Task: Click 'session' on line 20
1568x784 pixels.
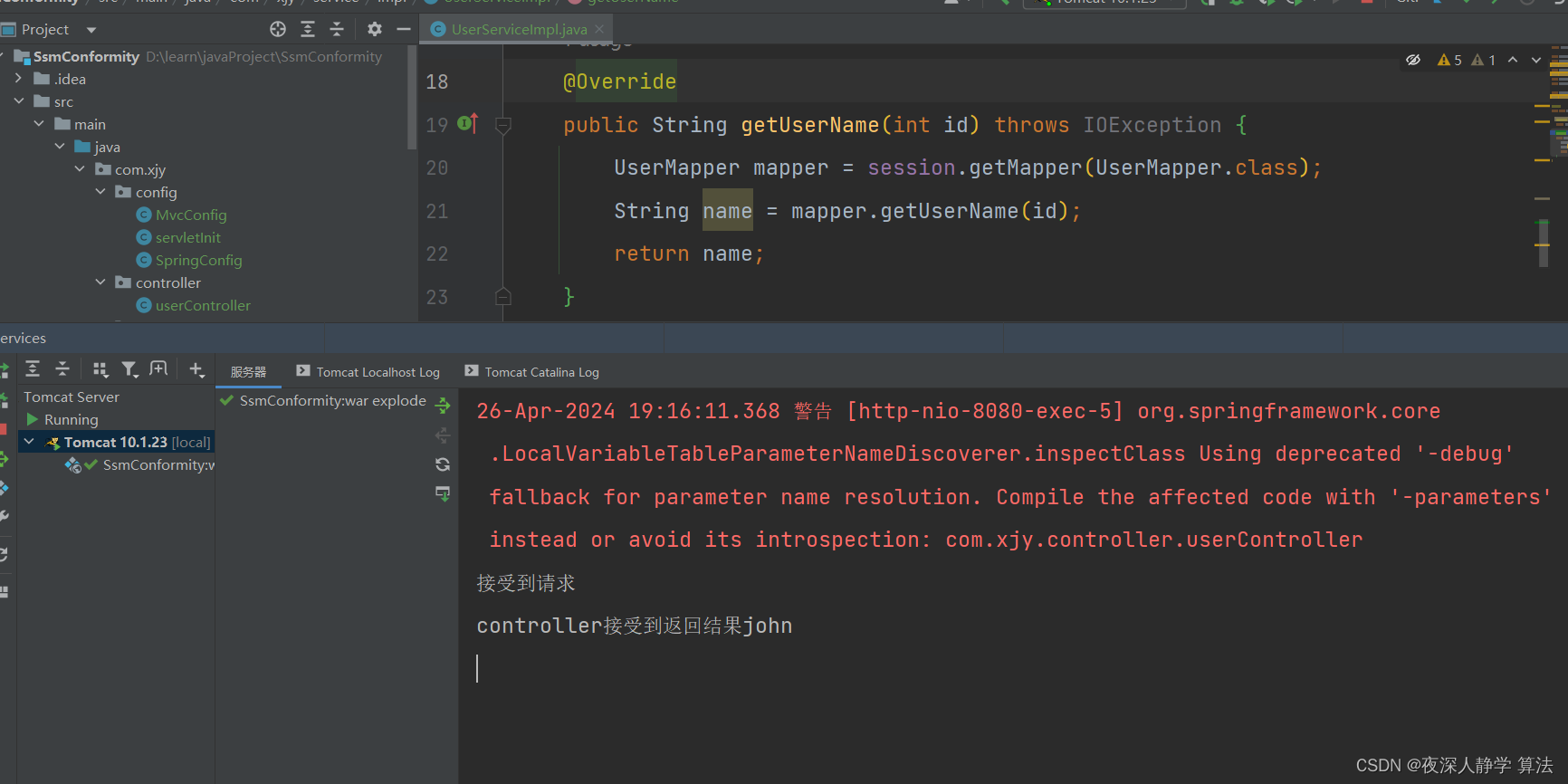Action: click(x=911, y=167)
